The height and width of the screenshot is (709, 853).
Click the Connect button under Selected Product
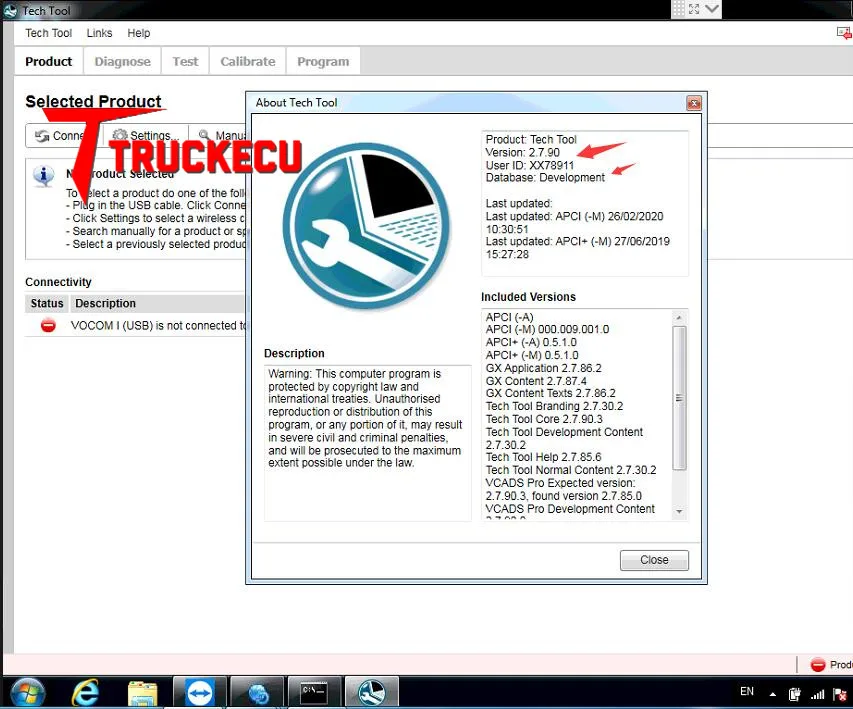point(63,135)
